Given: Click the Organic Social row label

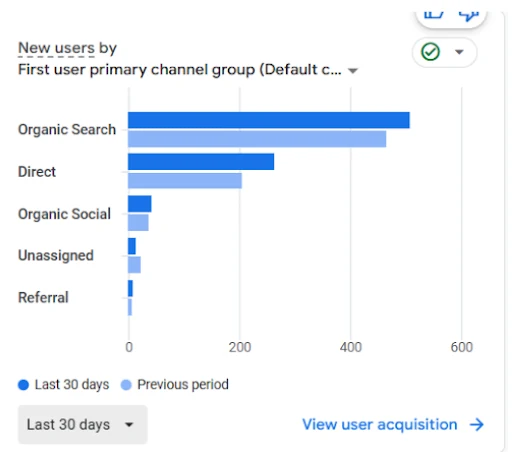Looking at the screenshot, I should (64, 214).
